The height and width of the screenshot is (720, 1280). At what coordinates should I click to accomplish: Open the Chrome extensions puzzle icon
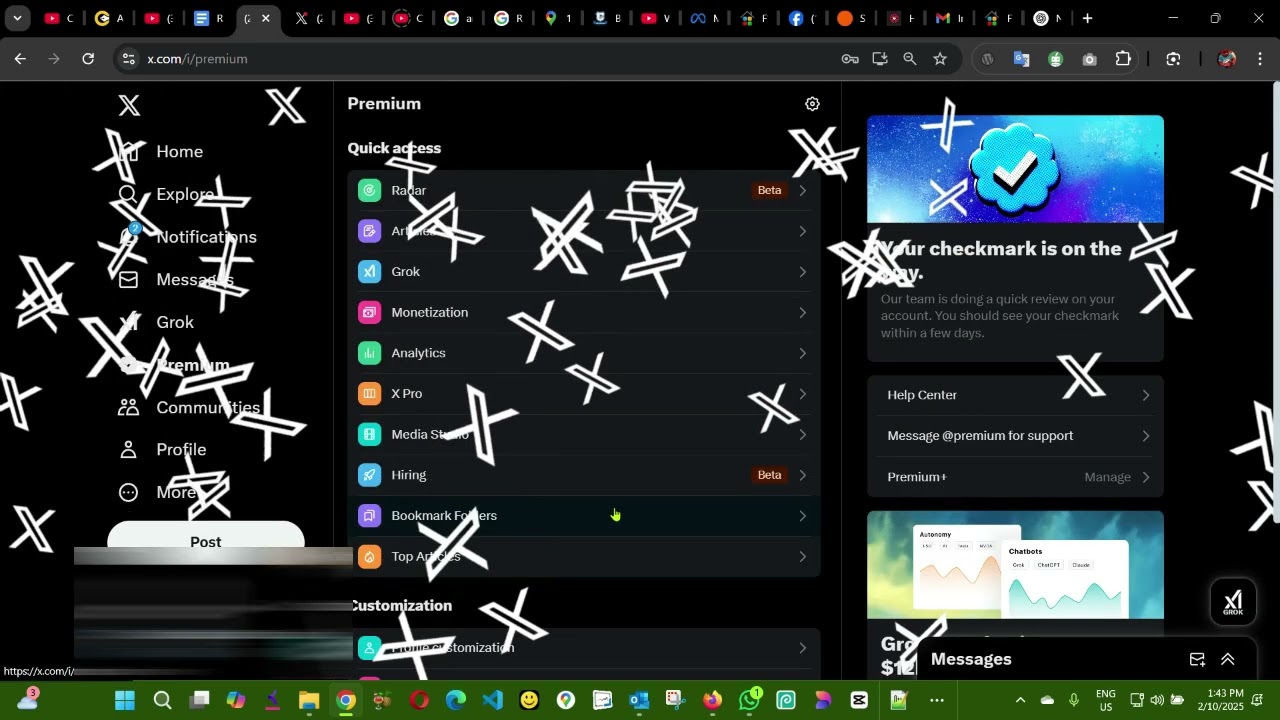1123,59
